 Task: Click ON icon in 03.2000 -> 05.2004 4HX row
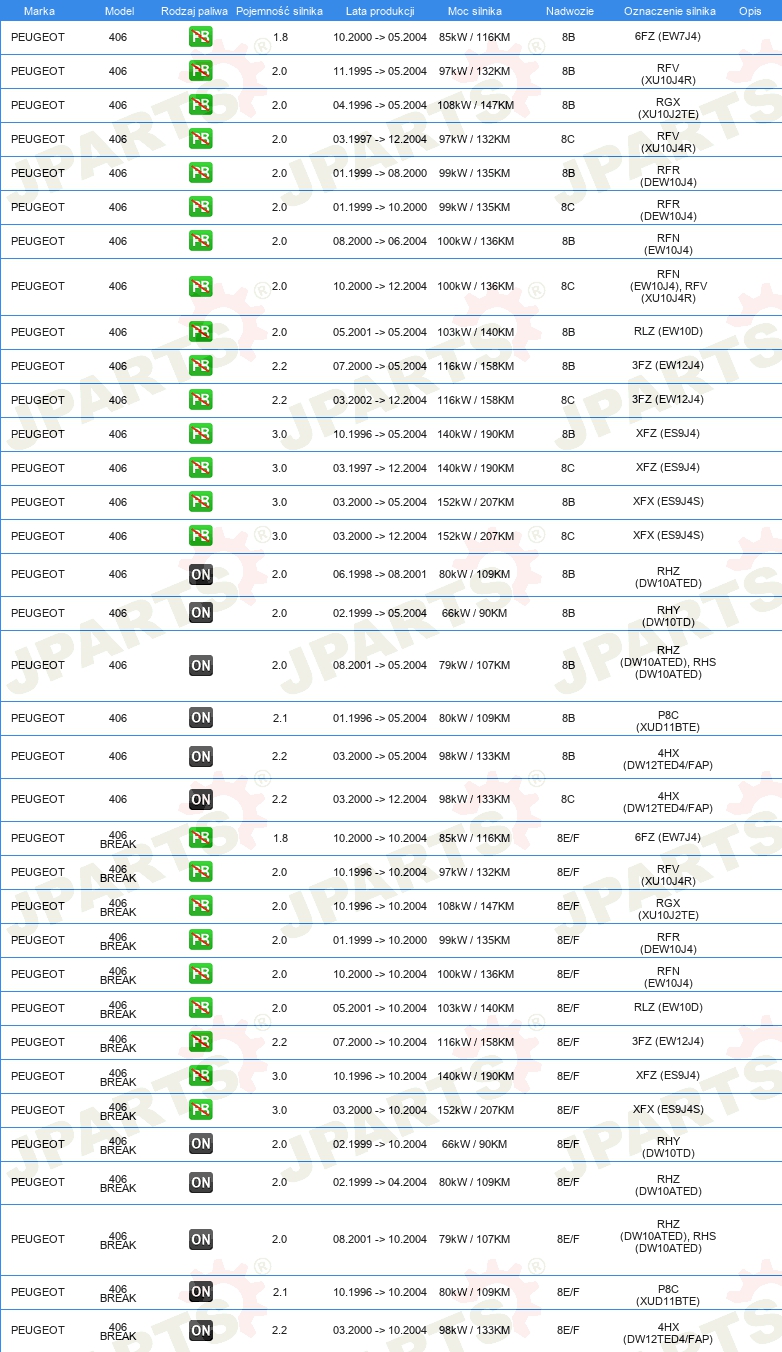point(201,756)
